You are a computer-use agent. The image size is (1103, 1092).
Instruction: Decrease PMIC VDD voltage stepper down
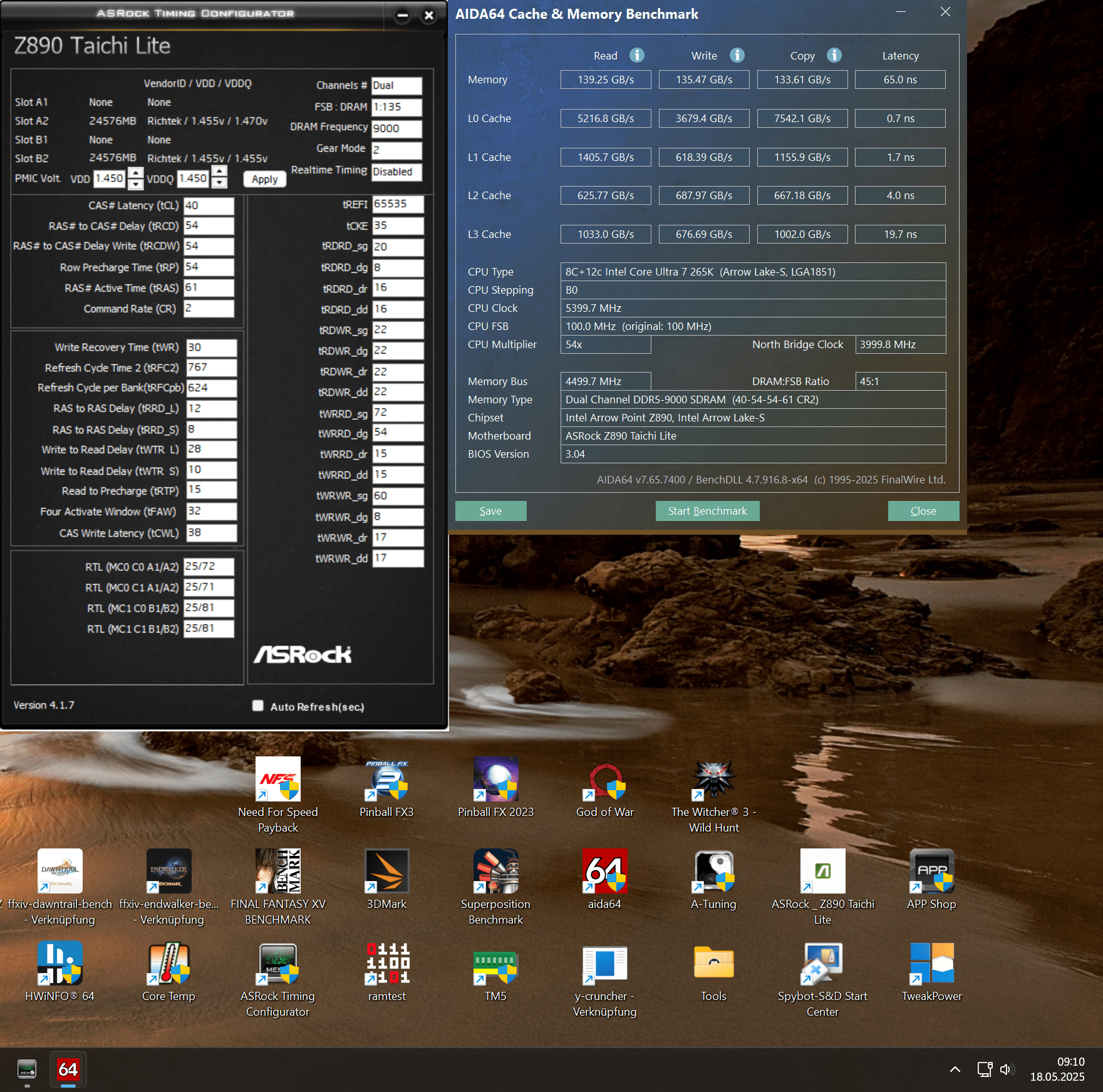coord(135,184)
